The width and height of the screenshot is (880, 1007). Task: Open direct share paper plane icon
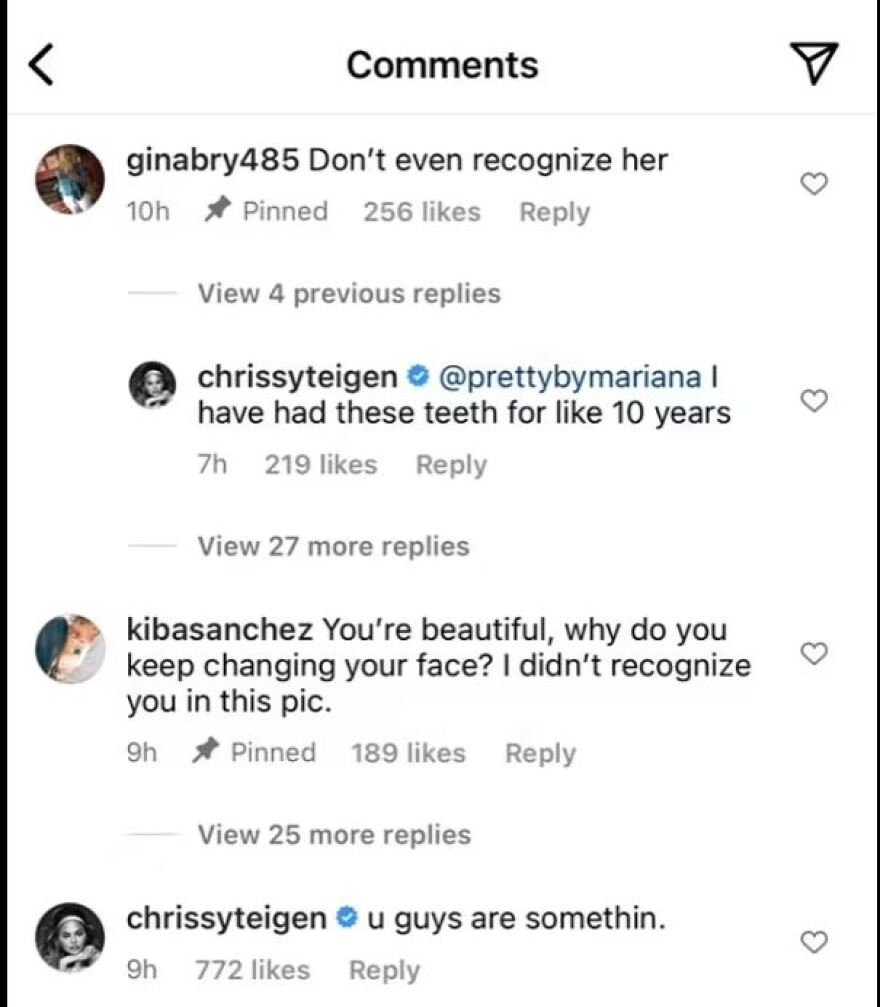click(x=815, y=64)
